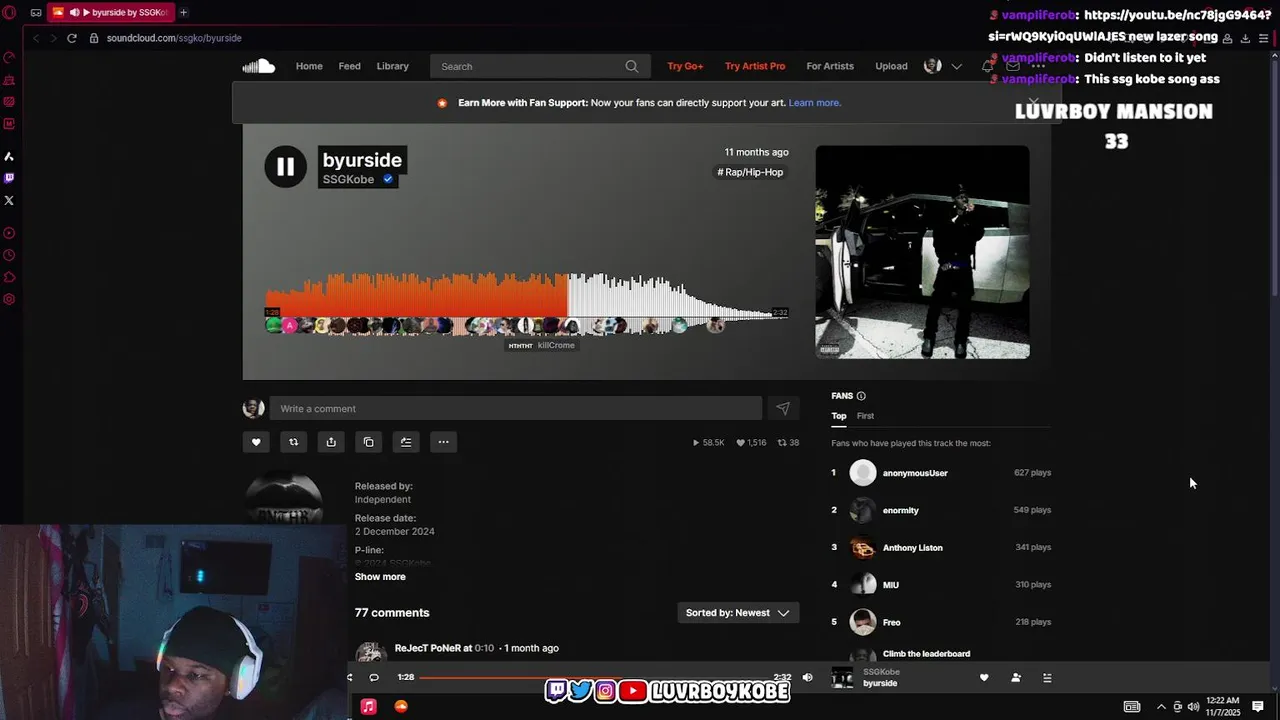Open Windows notification center icon
The height and width of the screenshot is (720, 1280).
click(x=1258, y=706)
